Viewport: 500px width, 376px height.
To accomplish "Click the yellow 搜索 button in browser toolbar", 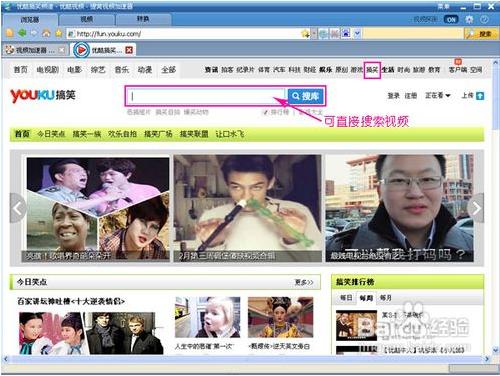I will point(481,34).
